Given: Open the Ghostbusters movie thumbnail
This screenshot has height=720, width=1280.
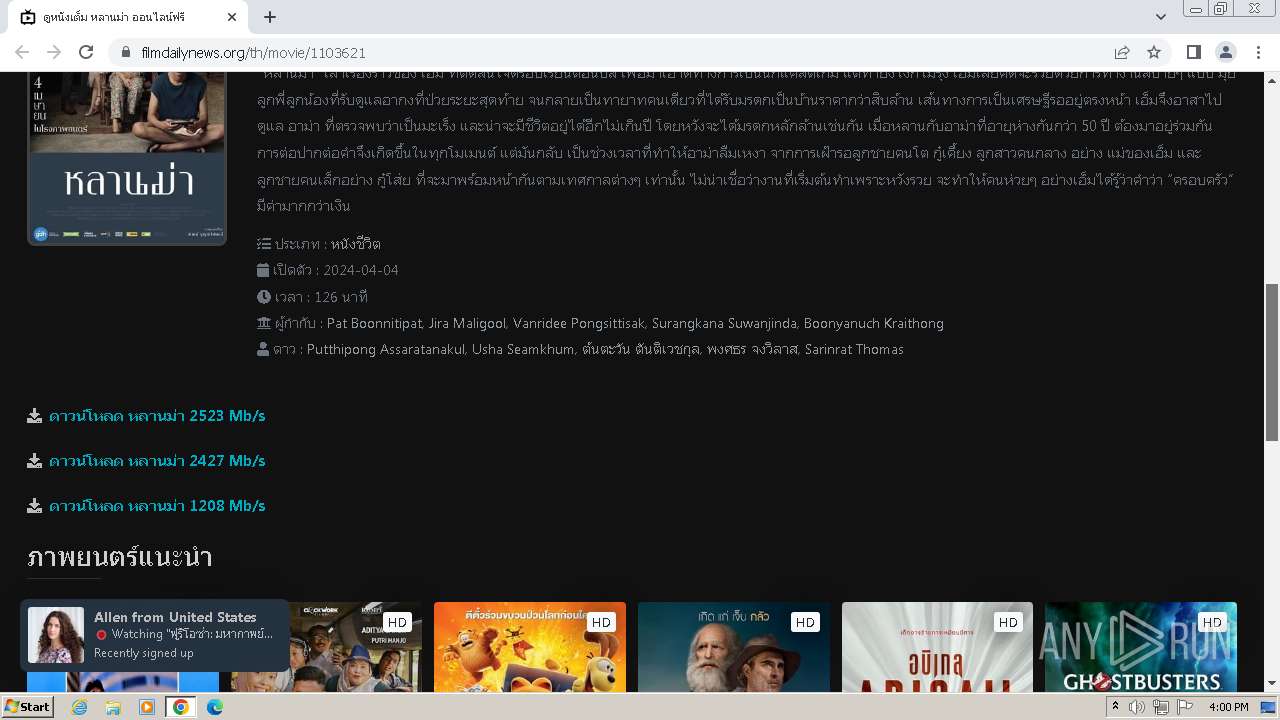Looking at the screenshot, I should (1141, 647).
